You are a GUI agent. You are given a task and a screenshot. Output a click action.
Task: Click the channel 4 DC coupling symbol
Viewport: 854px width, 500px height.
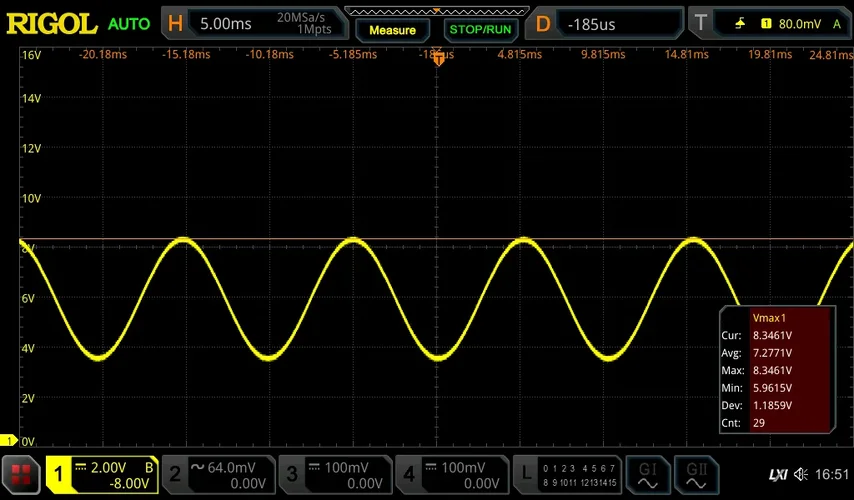point(431,467)
